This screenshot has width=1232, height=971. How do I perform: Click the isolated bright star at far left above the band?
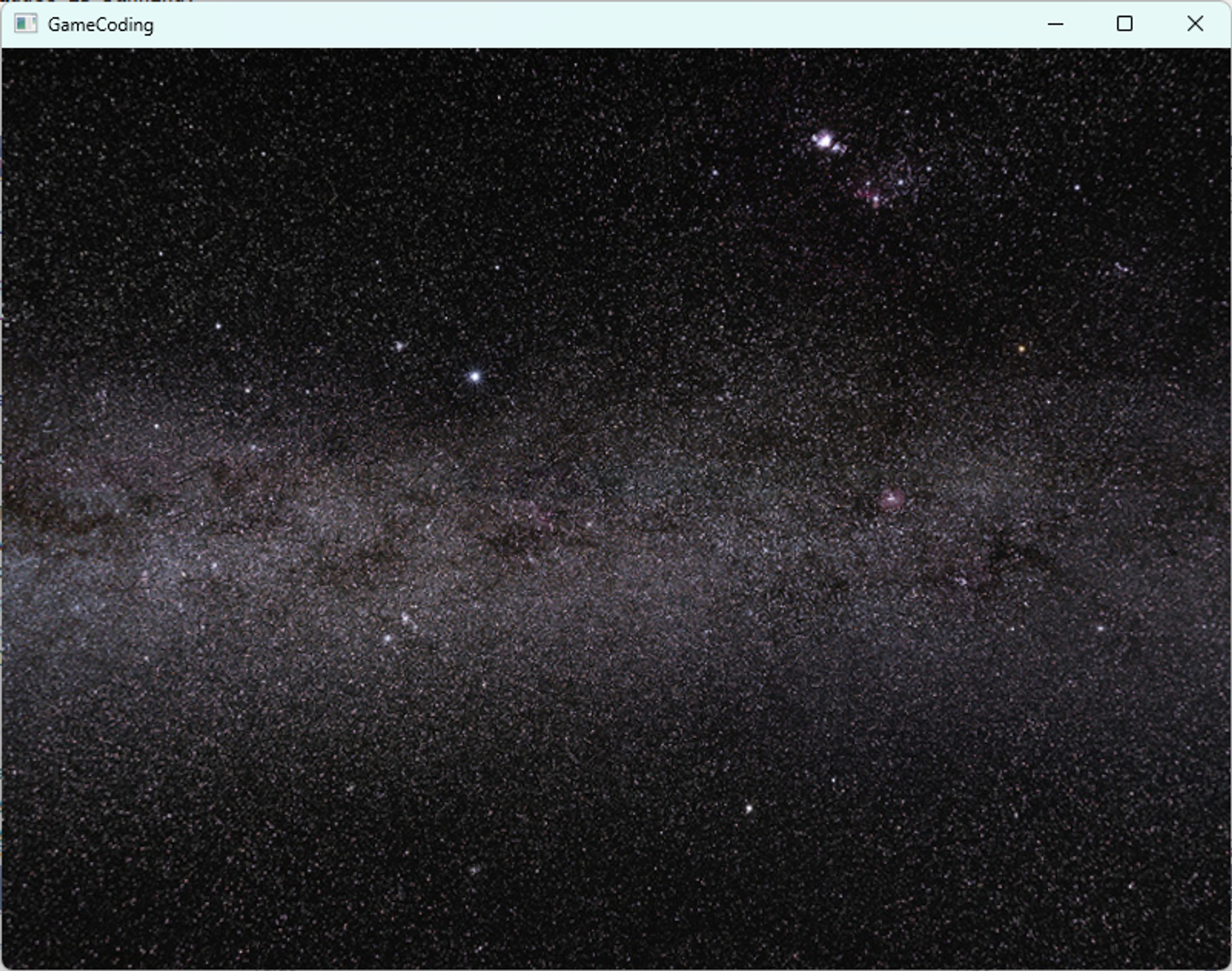pyautogui.click(x=218, y=325)
